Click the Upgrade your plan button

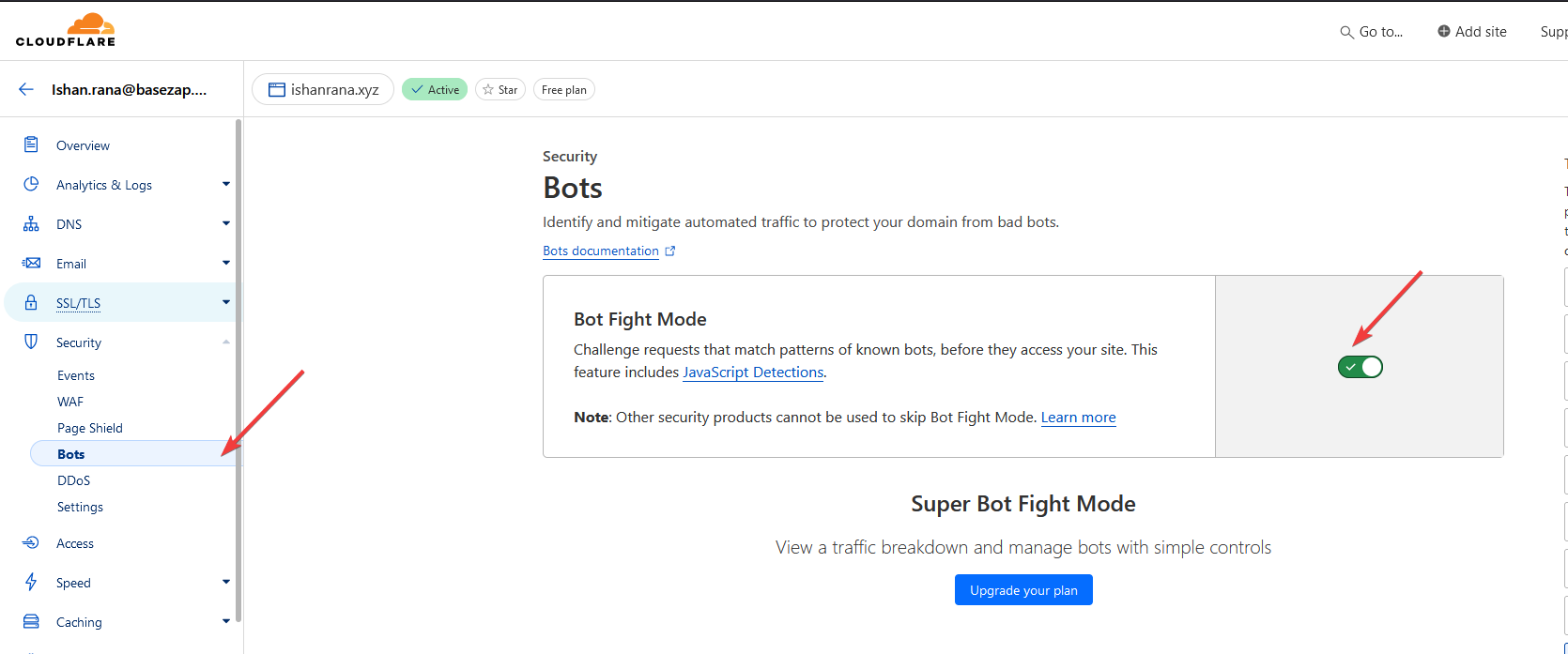pos(1023,589)
